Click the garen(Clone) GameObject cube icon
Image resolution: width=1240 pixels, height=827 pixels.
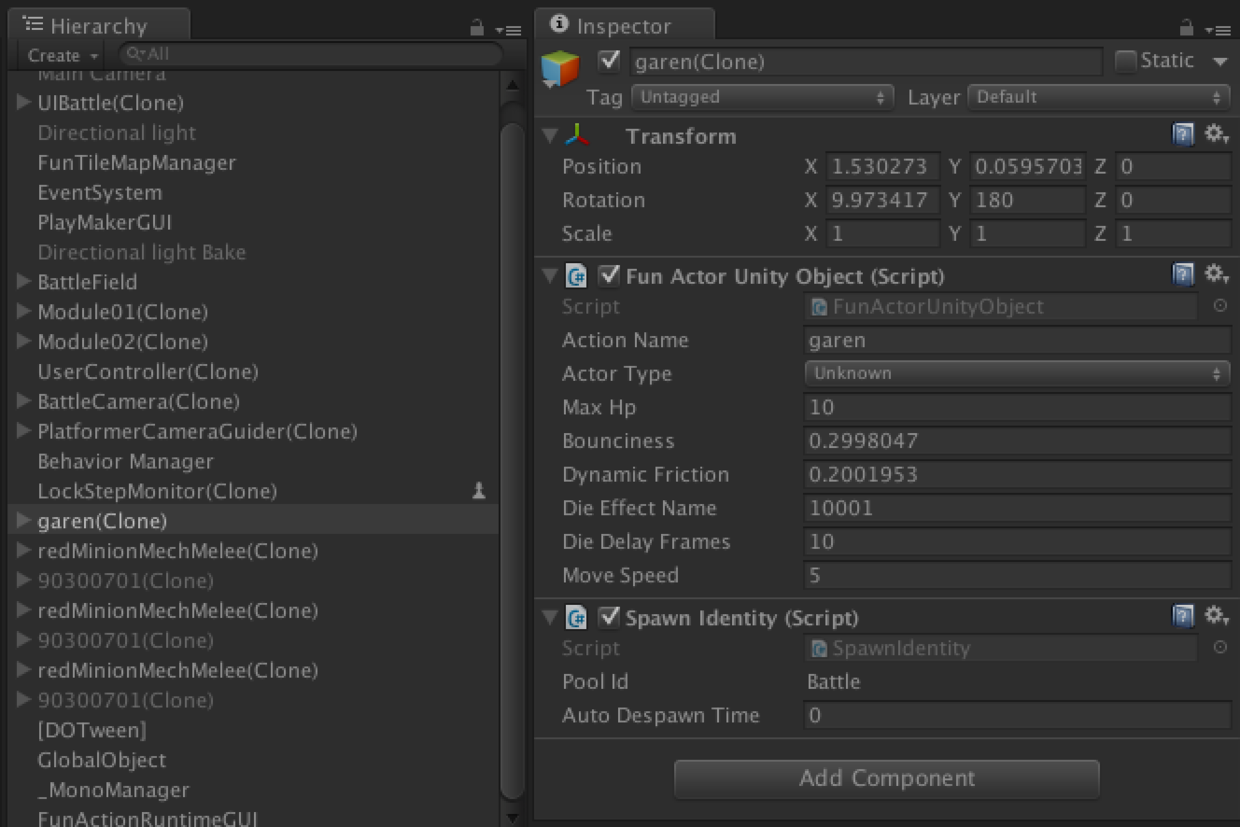(x=561, y=68)
